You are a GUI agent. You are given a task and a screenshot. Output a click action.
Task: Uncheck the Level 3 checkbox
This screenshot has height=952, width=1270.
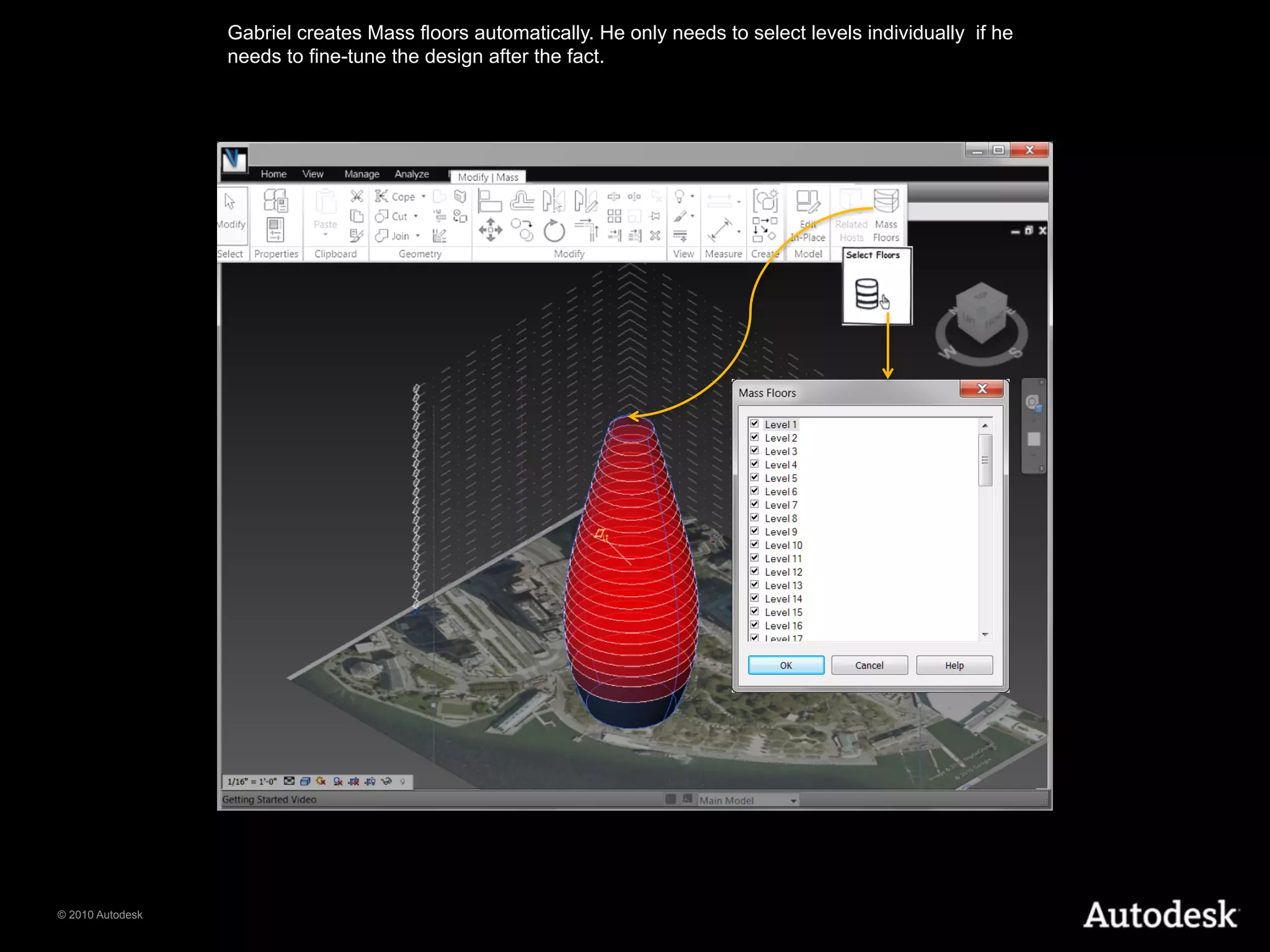[x=755, y=451]
